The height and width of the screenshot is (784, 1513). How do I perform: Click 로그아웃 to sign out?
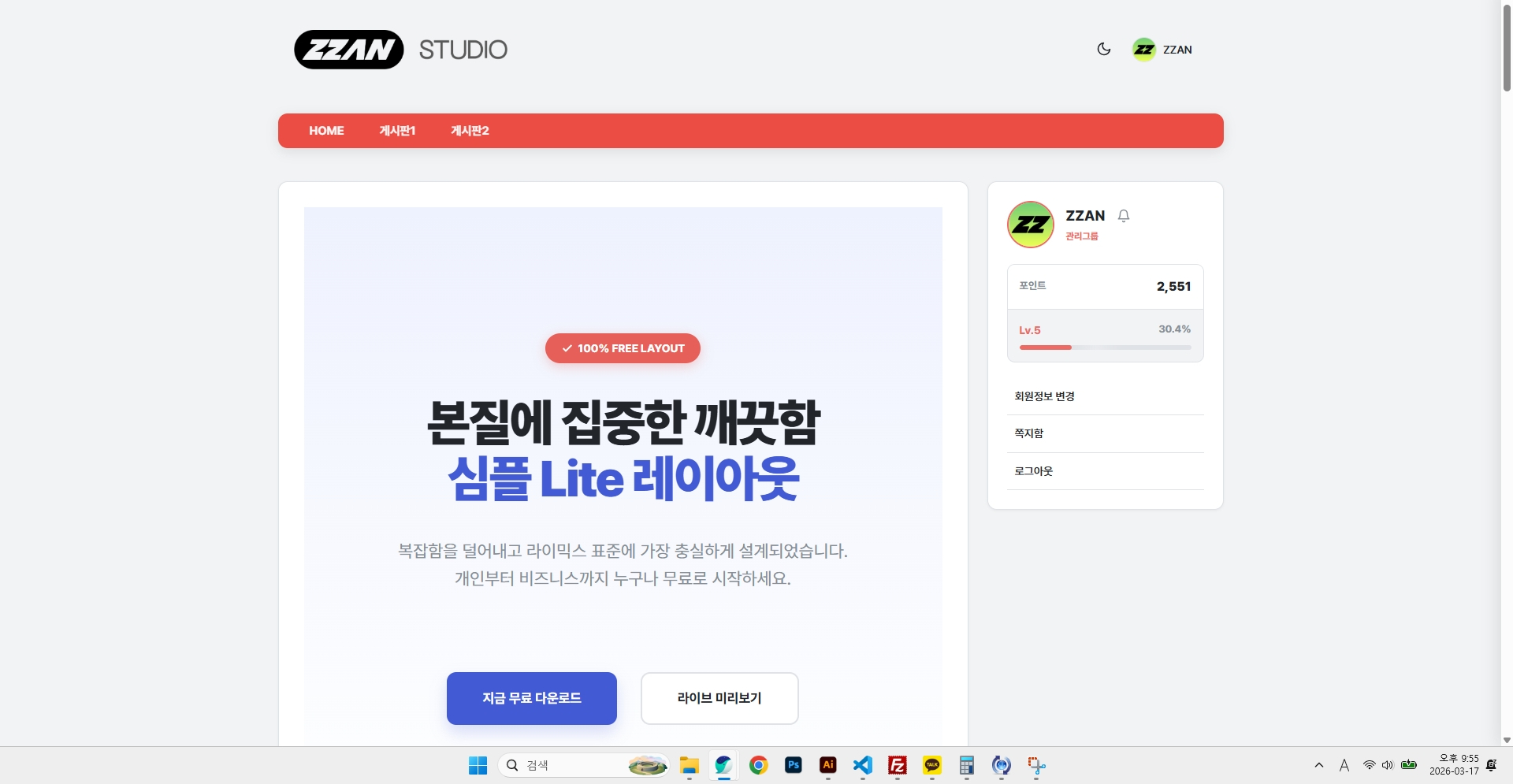click(1033, 471)
